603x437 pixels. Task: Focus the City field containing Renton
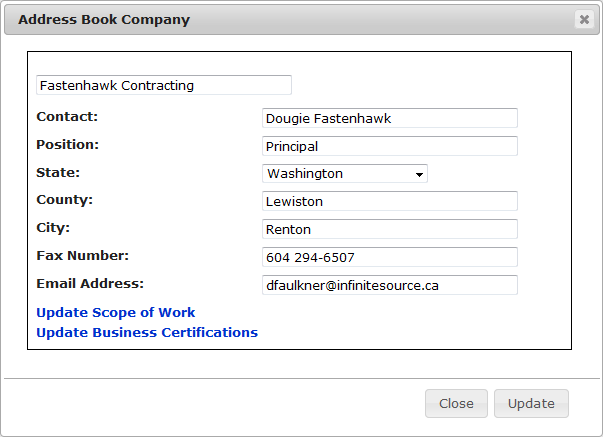click(x=389, y=229)
